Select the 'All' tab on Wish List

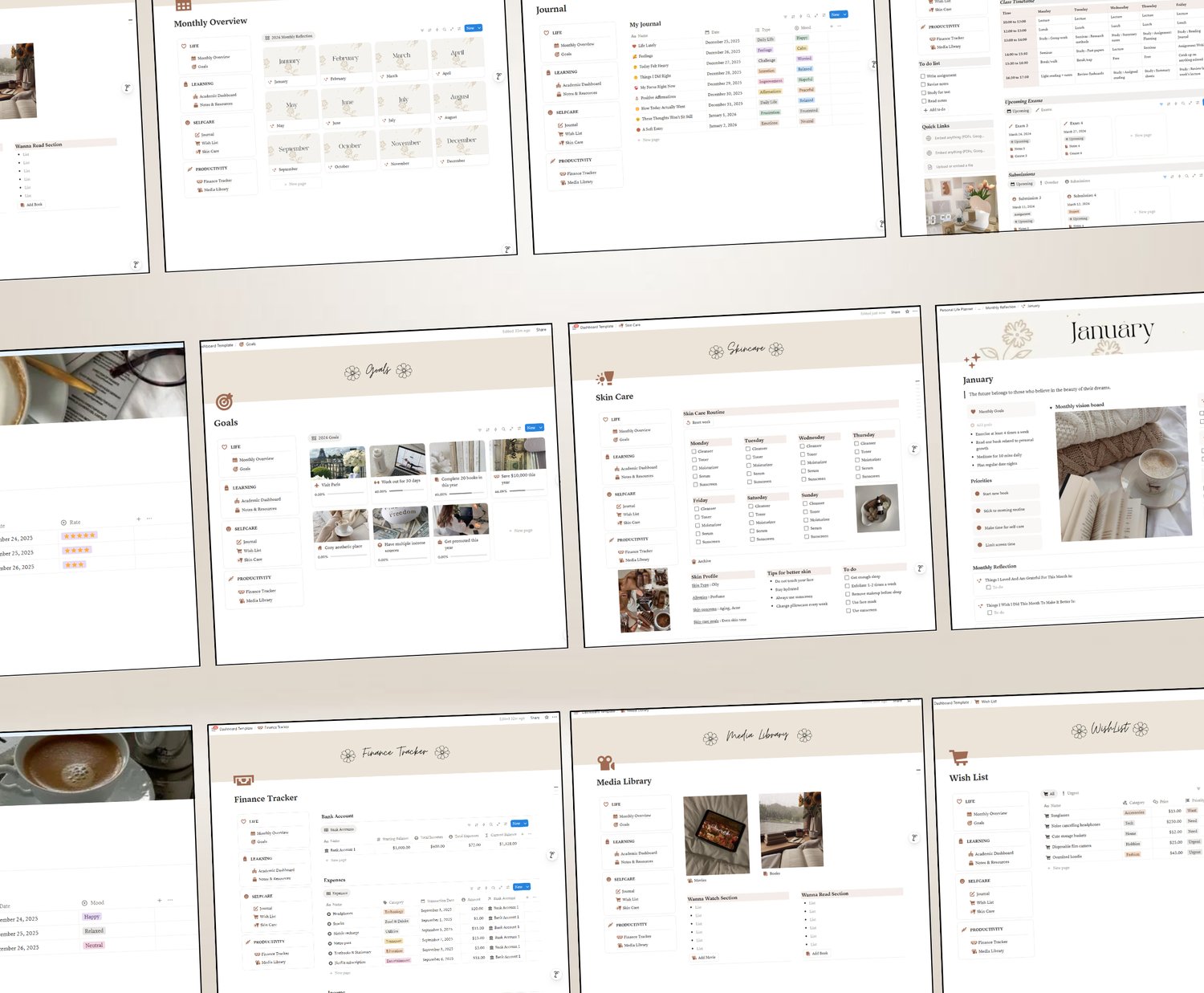point(1050,794)
